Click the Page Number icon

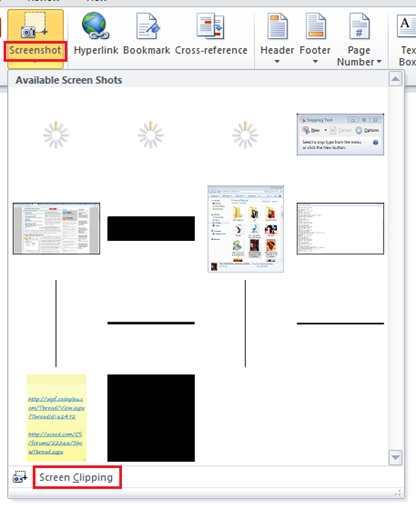tap(359, 26)
